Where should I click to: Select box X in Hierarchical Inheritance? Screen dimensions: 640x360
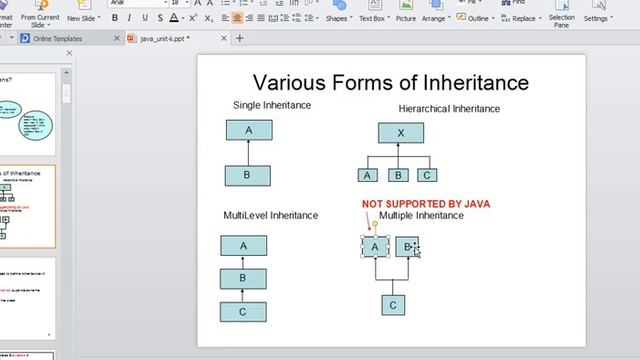coord(401,133)
